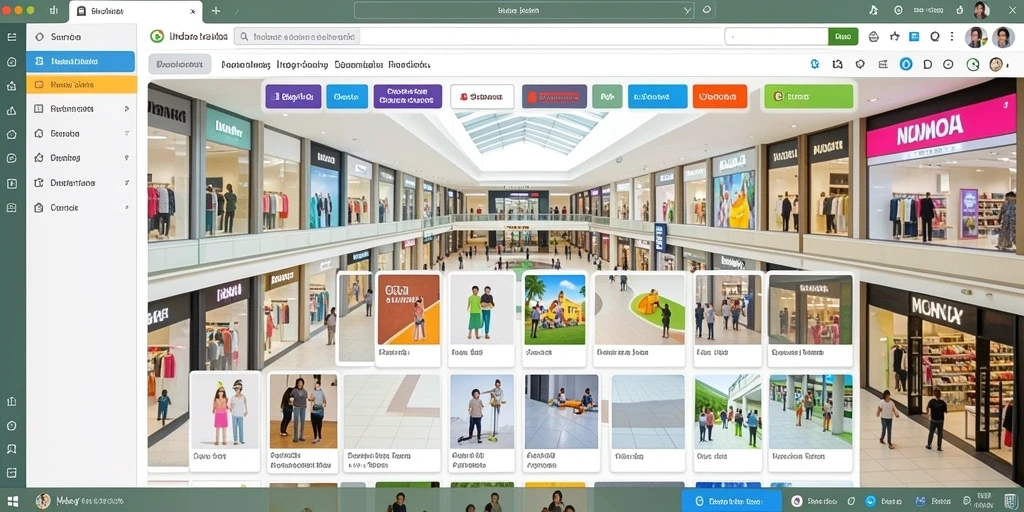Select the blue highlighted sidebar item
Viewport: 1024px width, 512px height.
tap(80, 61)
